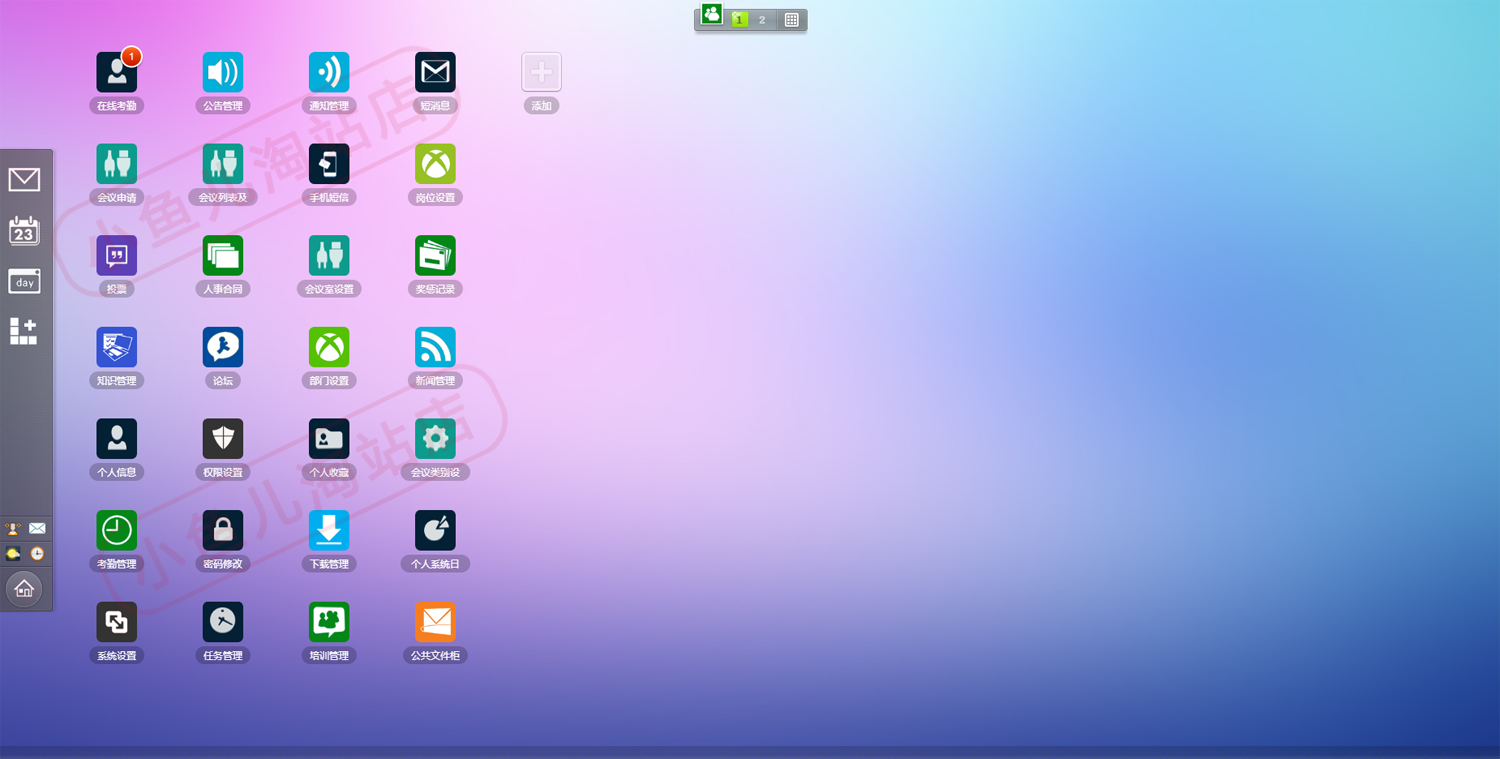Open the 系统设置 system settings app
1500x759 pixels.
[x=117, y=622]
